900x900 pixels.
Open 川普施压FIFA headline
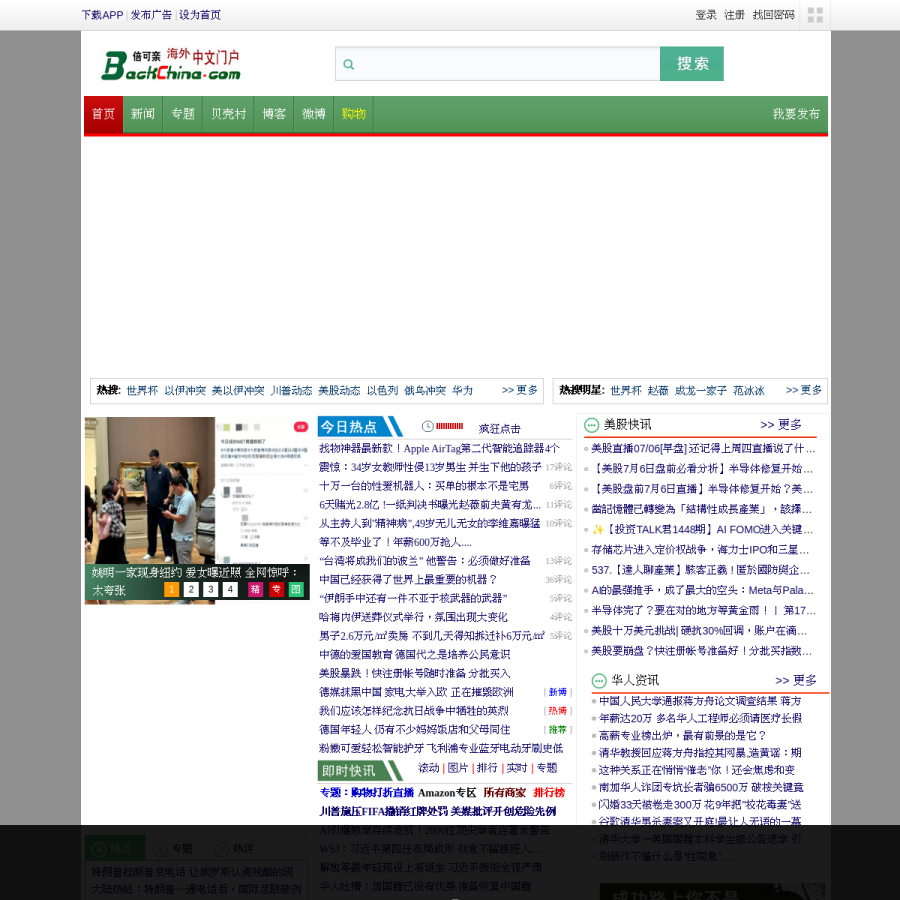coord(438,812)
